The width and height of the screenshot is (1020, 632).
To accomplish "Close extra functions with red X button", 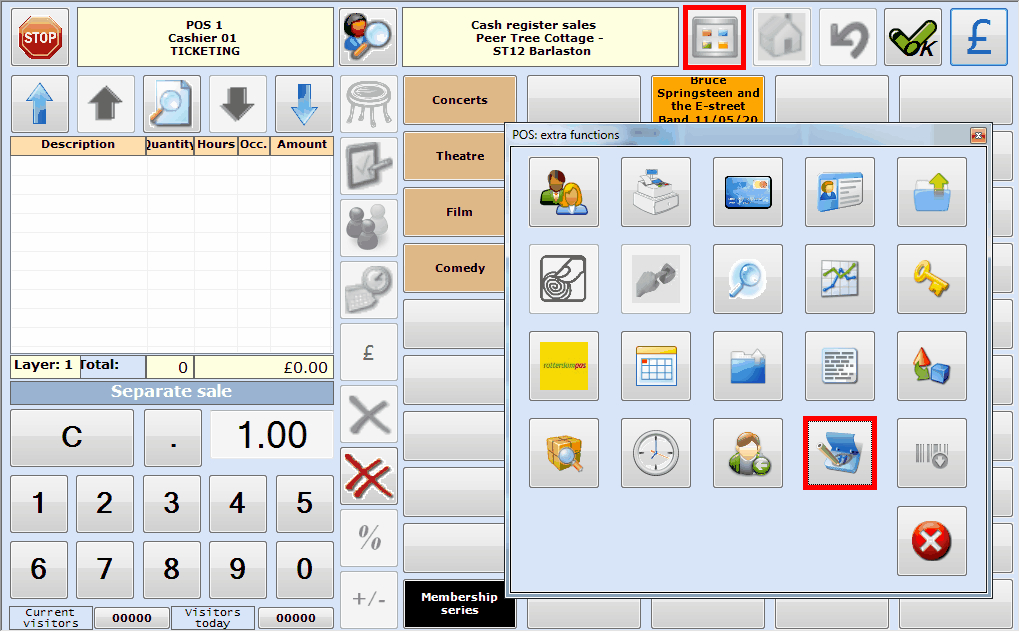I will click(x=932, y=541).
